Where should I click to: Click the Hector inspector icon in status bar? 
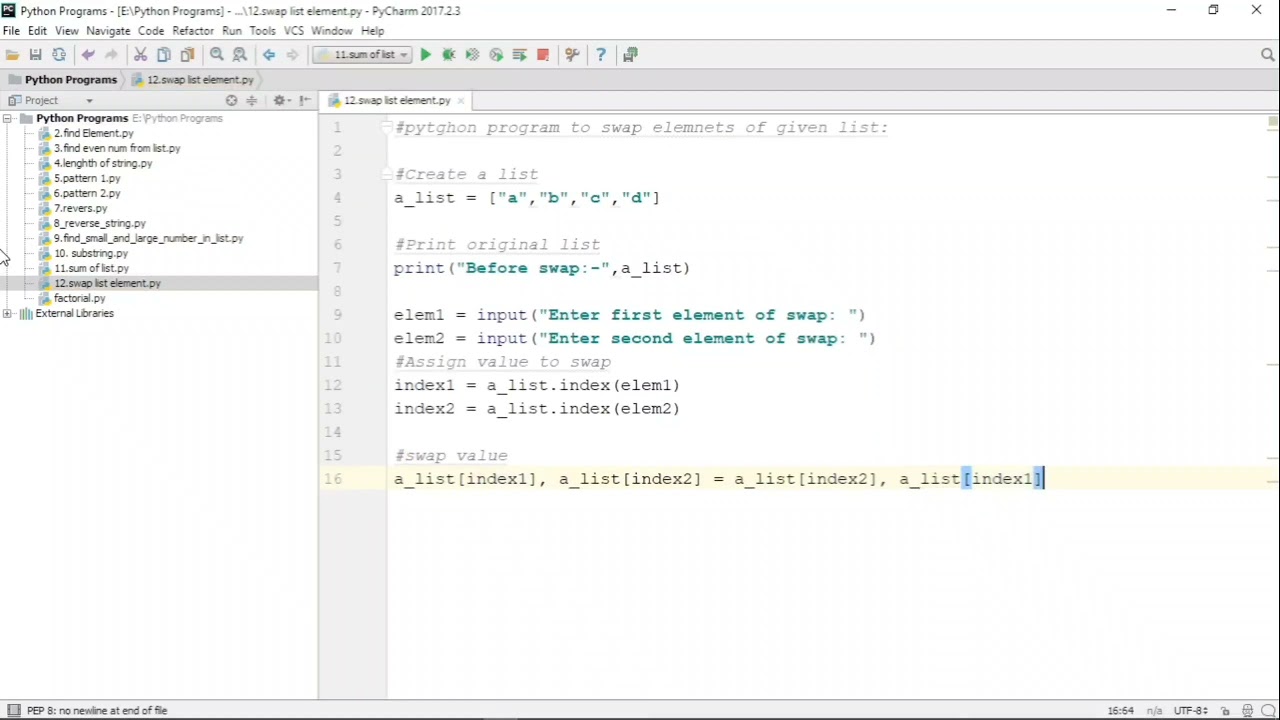point(1248,711)
